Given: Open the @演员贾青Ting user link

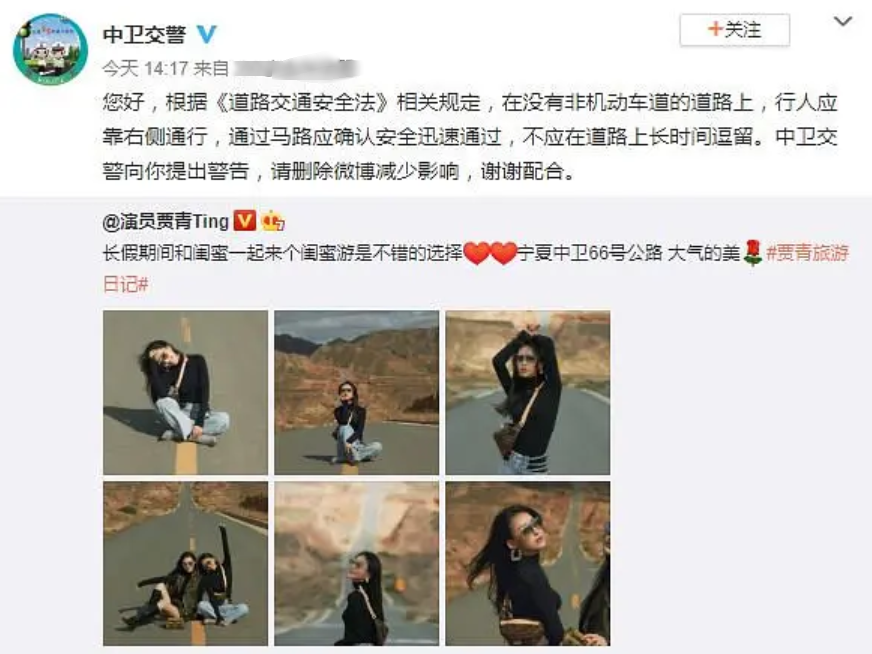Looking at the screenshot, I should (x=165, y=221).
